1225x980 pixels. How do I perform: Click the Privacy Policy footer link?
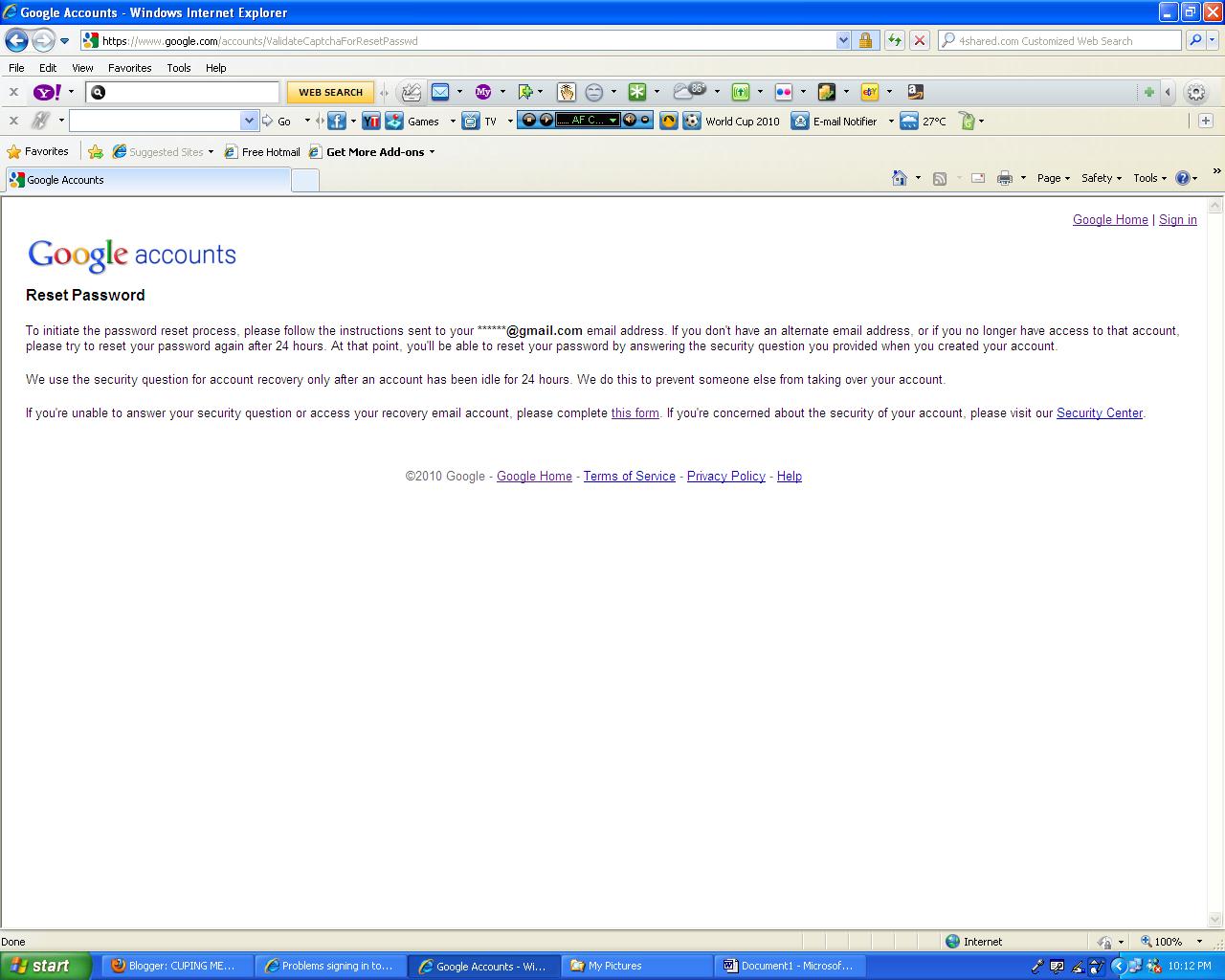pos(725,476)
